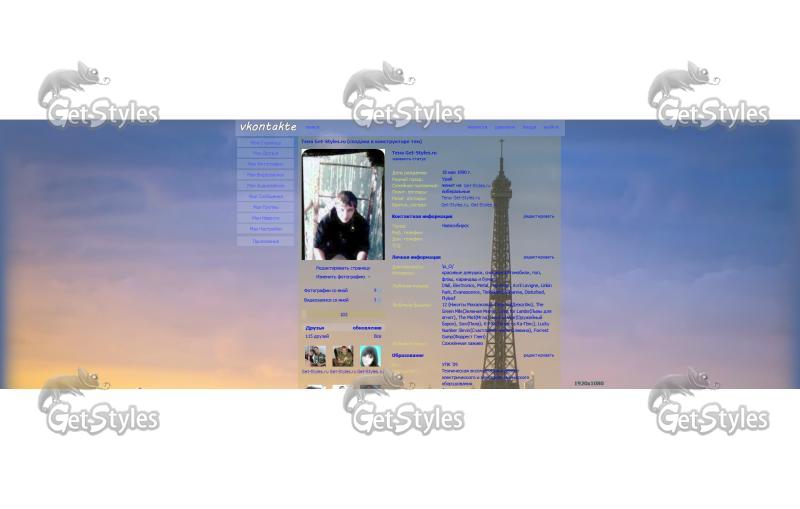Image resolution: width=800 pixels, height=509 pixels.
Task: Open 'Мои Группы' sidebar item
Action: point(266,207)
